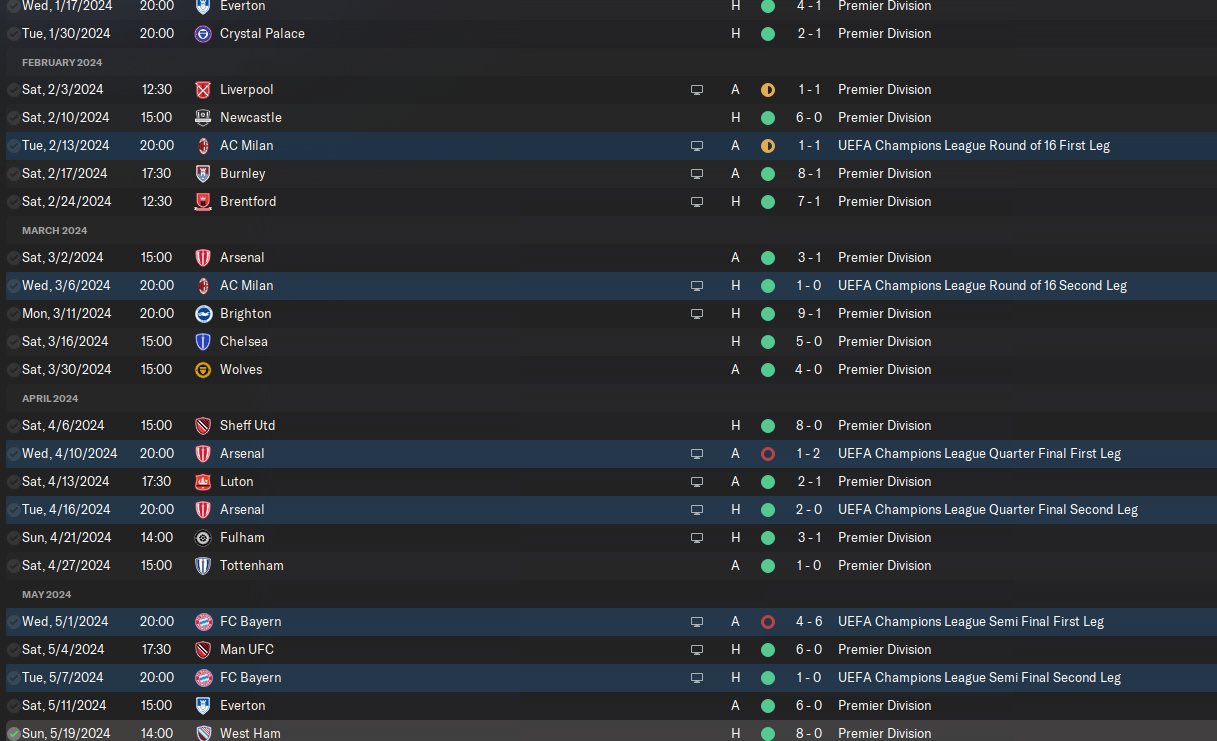1217x741 pixels.
Task: Open the Tottenham team name link
Action: tap(251, 565)
